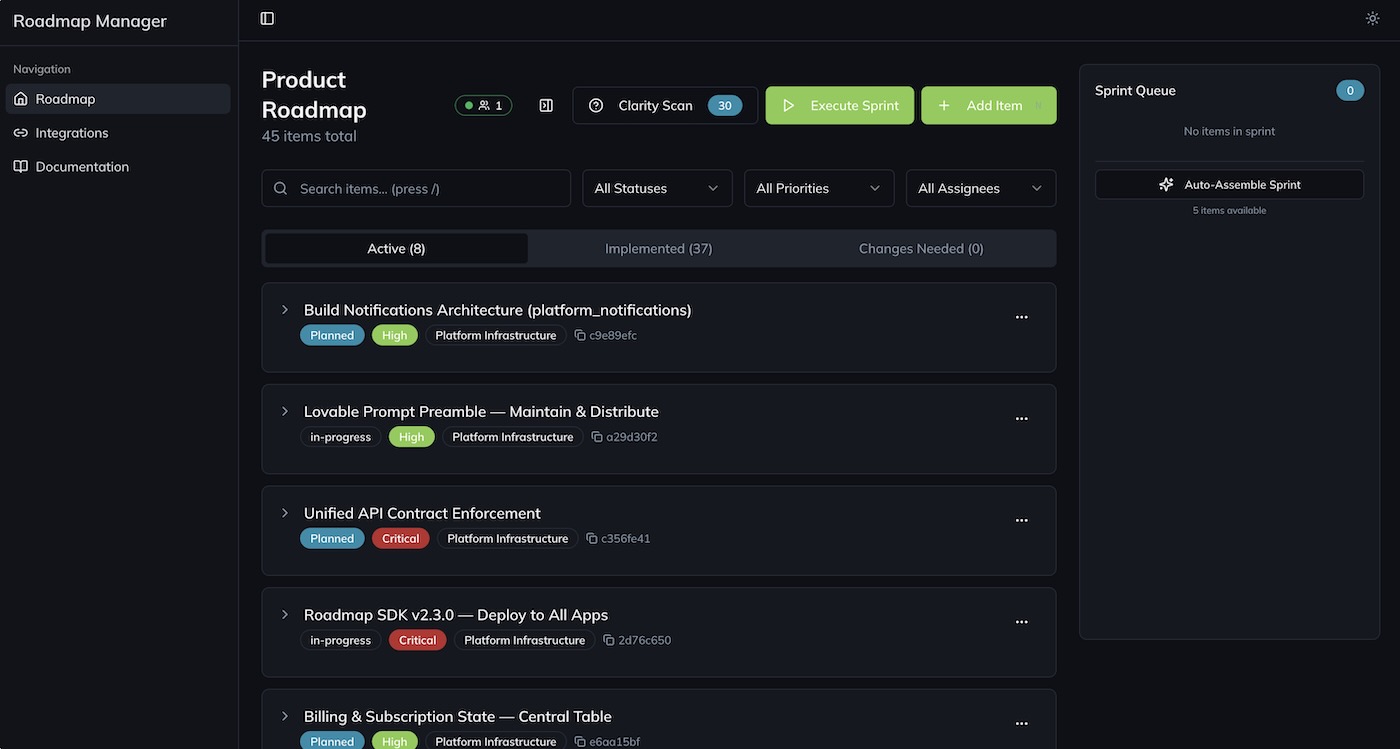Expand Unified API Contract Enforcement item
The height and width of the screenshot is (749, 1400).
tap(285, 513)
